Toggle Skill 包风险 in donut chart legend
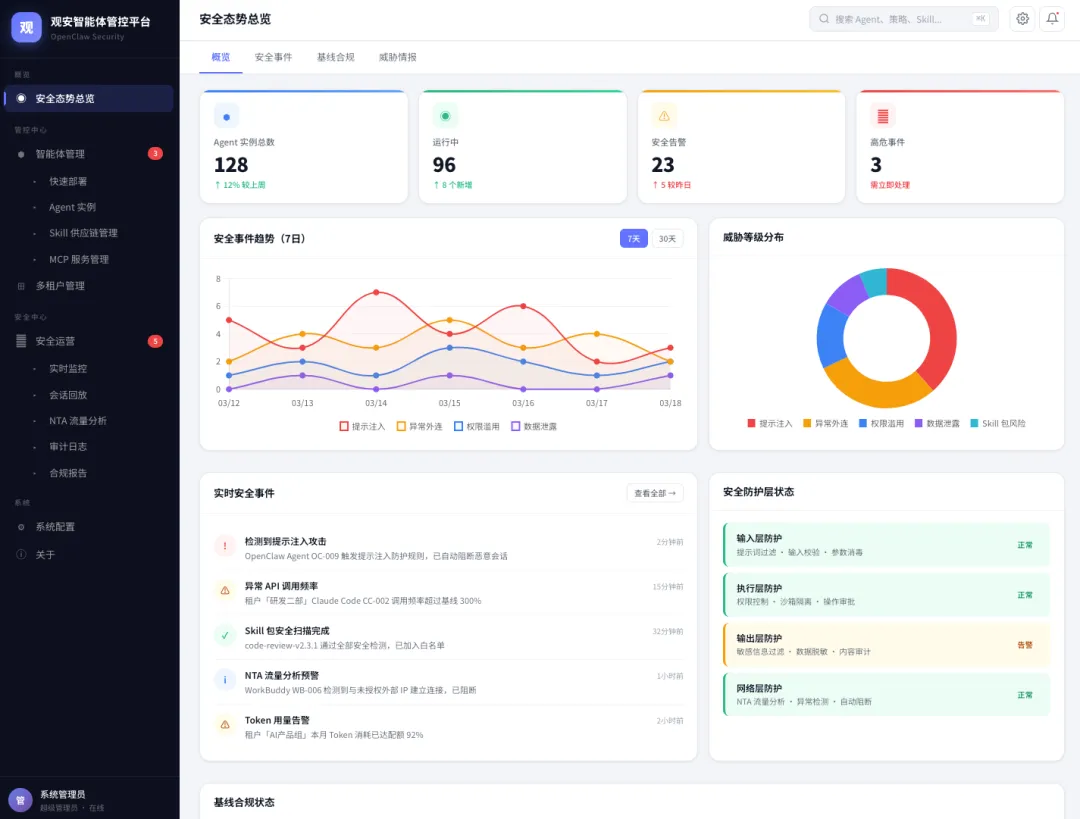 pos(998,424)
